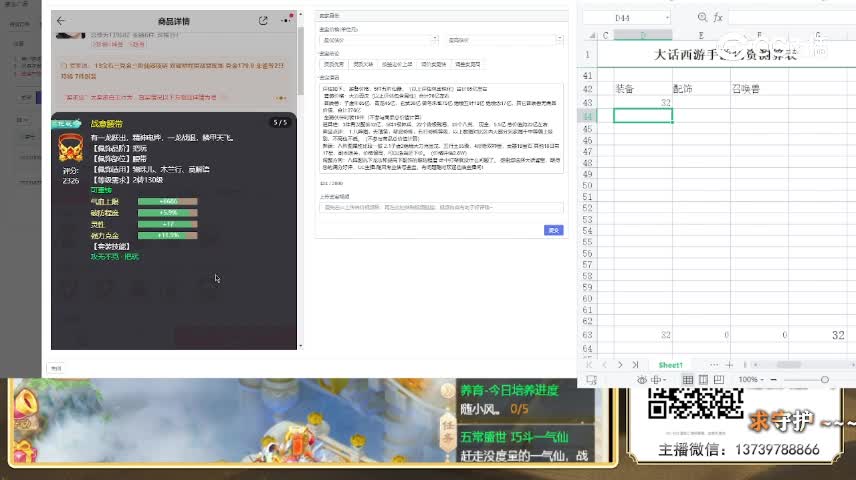856x480 pixels.
Task: Click the next sheet arrow
Action: (620, 365)
